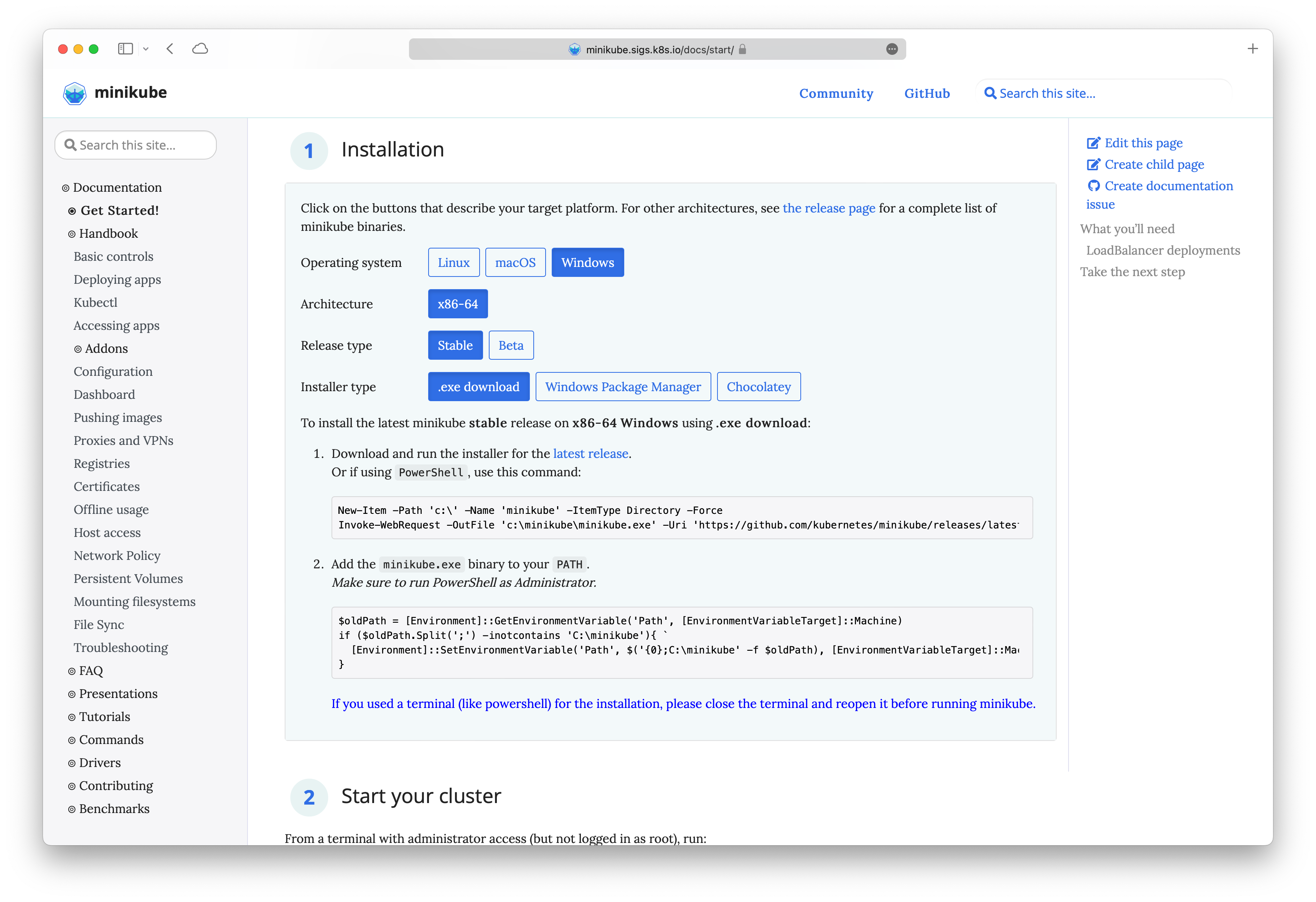This screenshot has width=1316, height=902.
Task: Click the magnifier in the top-right search field
Action: (991, 93)
